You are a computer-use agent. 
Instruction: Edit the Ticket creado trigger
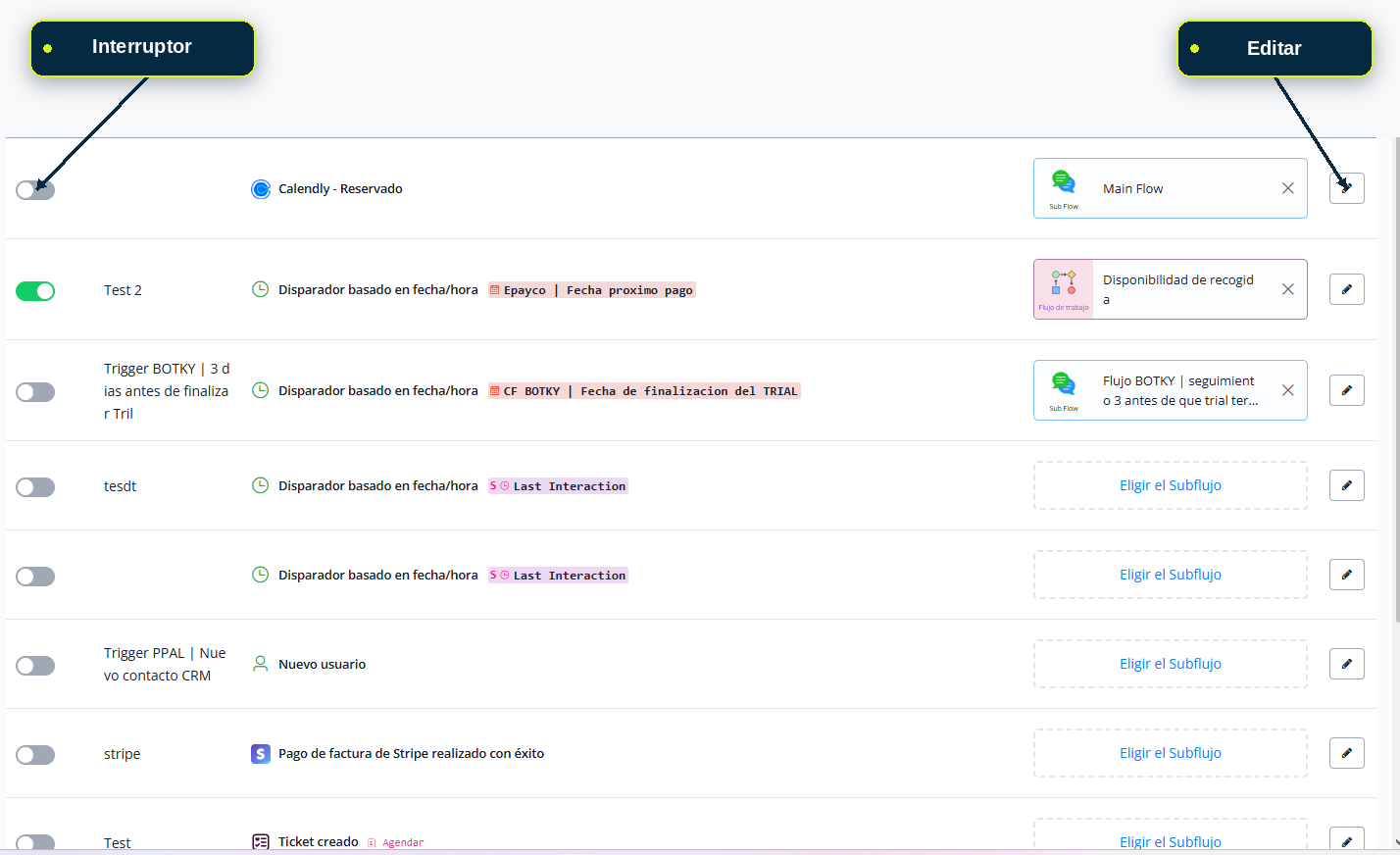(1347, 839)
